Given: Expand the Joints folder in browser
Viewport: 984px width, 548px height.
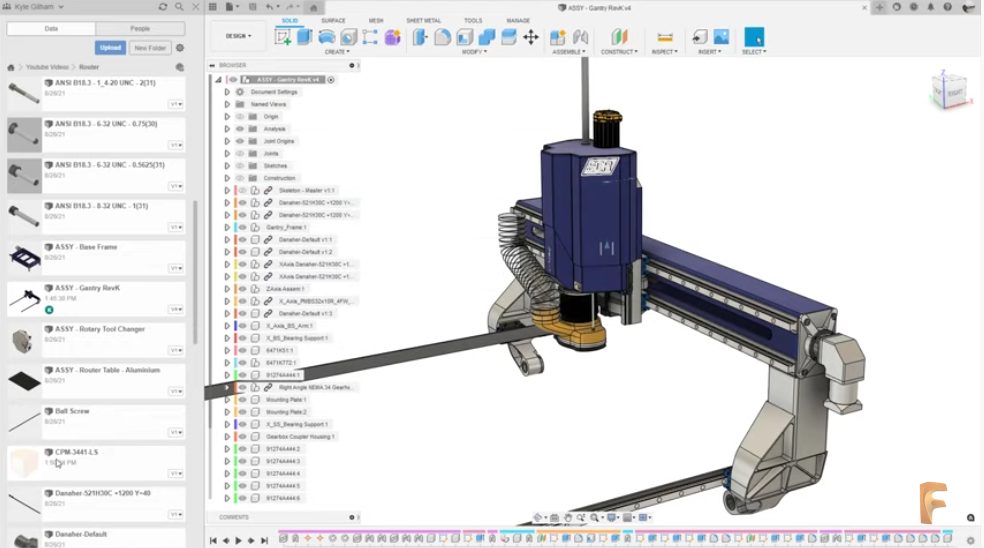Looking at the screenshot, I should coord(227,153).
